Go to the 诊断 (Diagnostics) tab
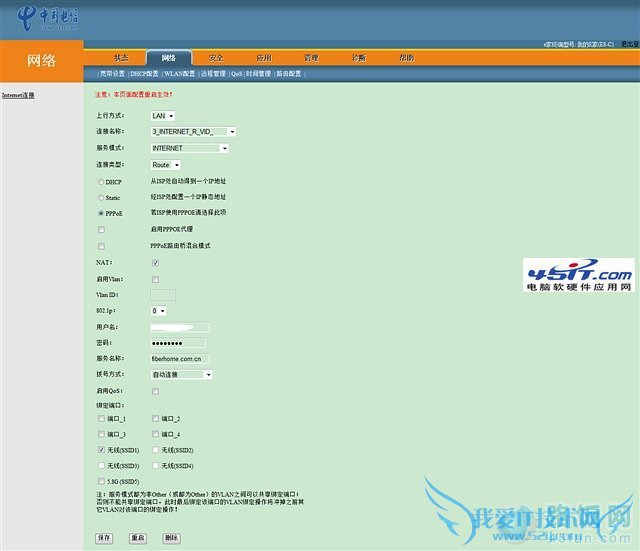The image size is (640, 551). pyautogui.click(x=359, y=58)
